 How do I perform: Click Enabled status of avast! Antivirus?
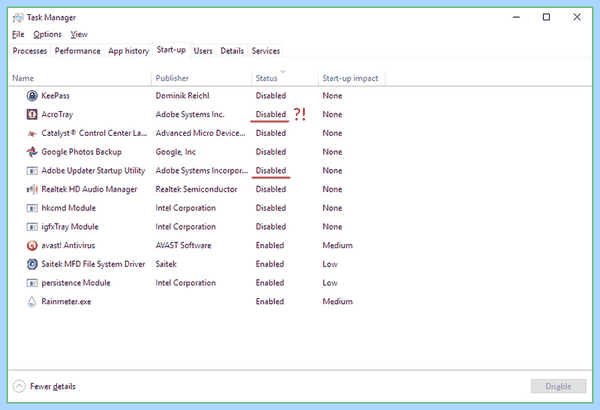click(x=270, y=245)
